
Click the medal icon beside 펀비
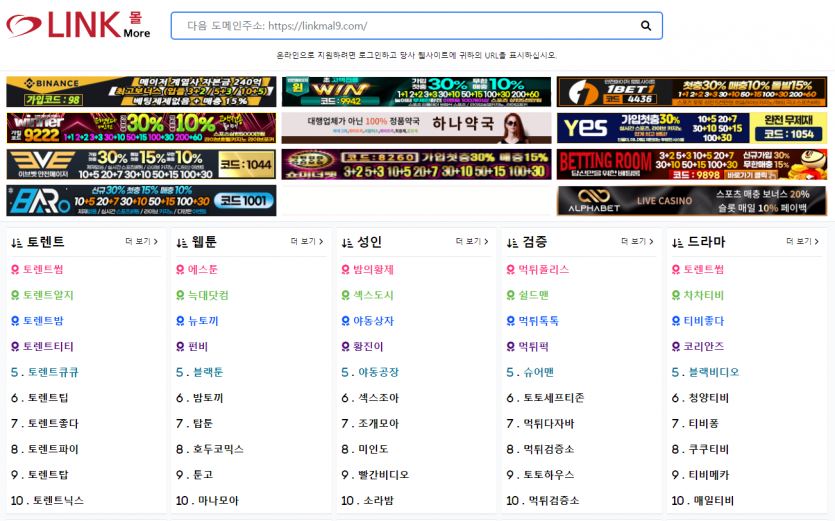coord(180,346)
